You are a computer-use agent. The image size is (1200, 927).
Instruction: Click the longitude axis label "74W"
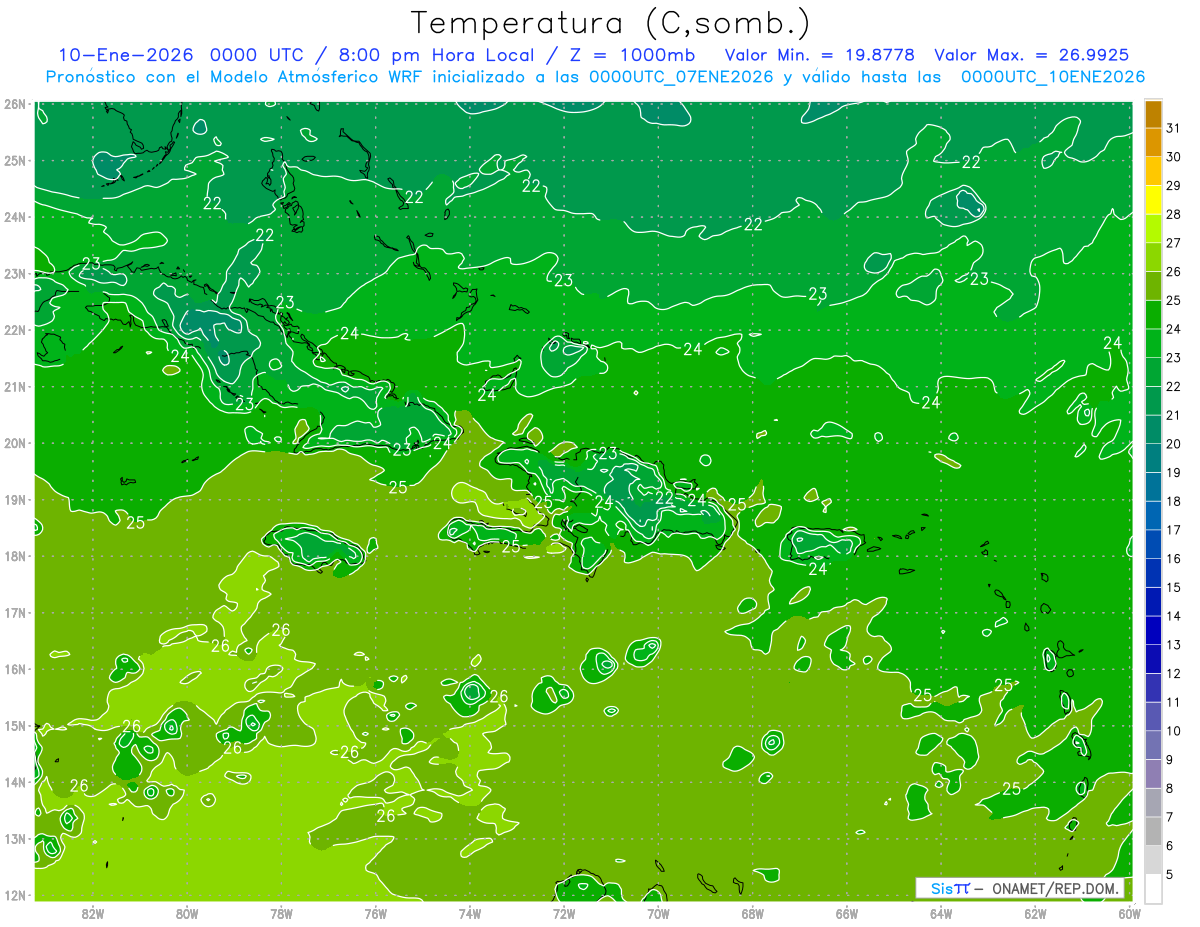pyautogui.click(x=470, y=913)
